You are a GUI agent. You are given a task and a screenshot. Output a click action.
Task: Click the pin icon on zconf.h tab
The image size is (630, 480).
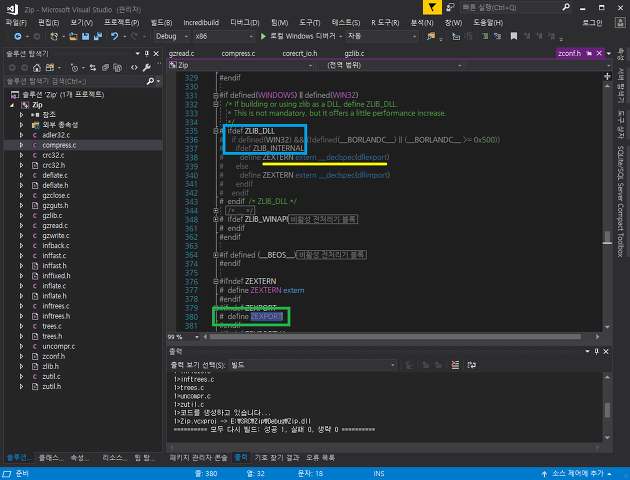[x=589, y=53]
